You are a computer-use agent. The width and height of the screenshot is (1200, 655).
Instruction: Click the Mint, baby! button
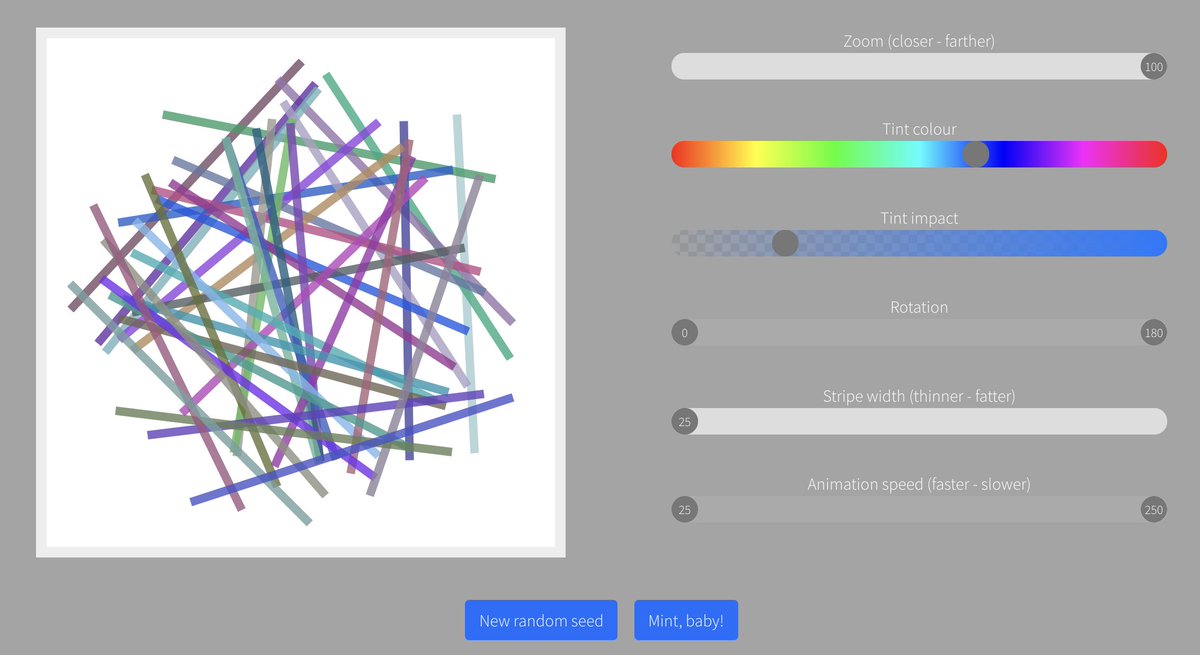click(686, 621)
